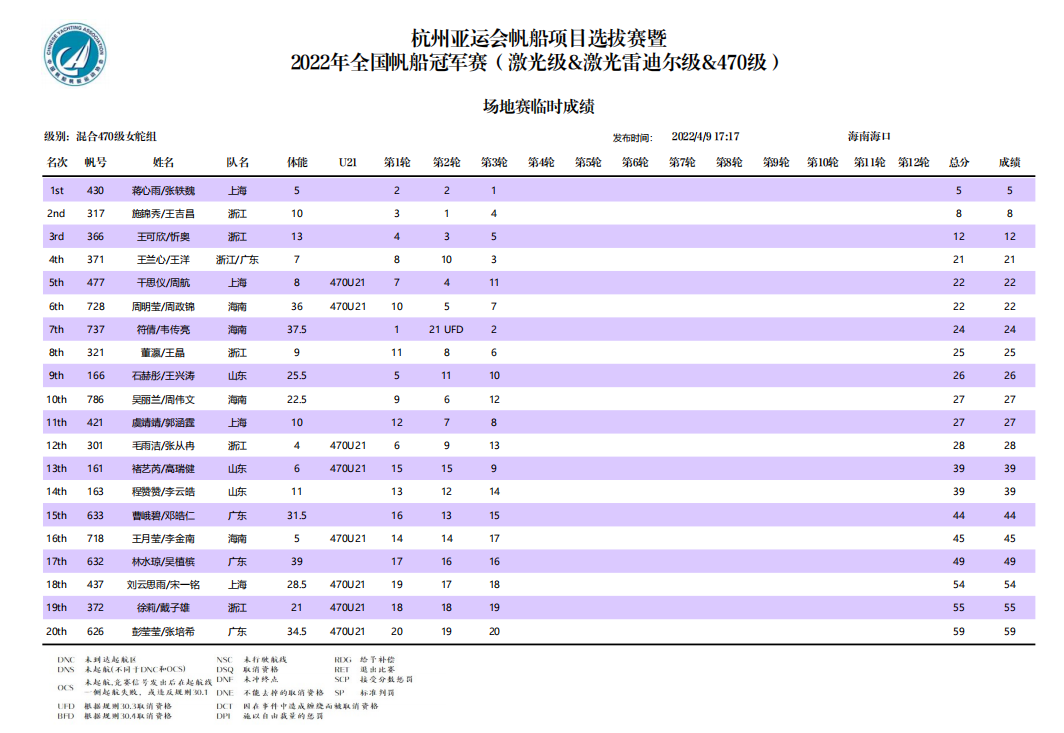The height and width of the screenshot is (733, 1064).
Task: Click the Chinese Yachting Association logo
Action: pos(77,55)
